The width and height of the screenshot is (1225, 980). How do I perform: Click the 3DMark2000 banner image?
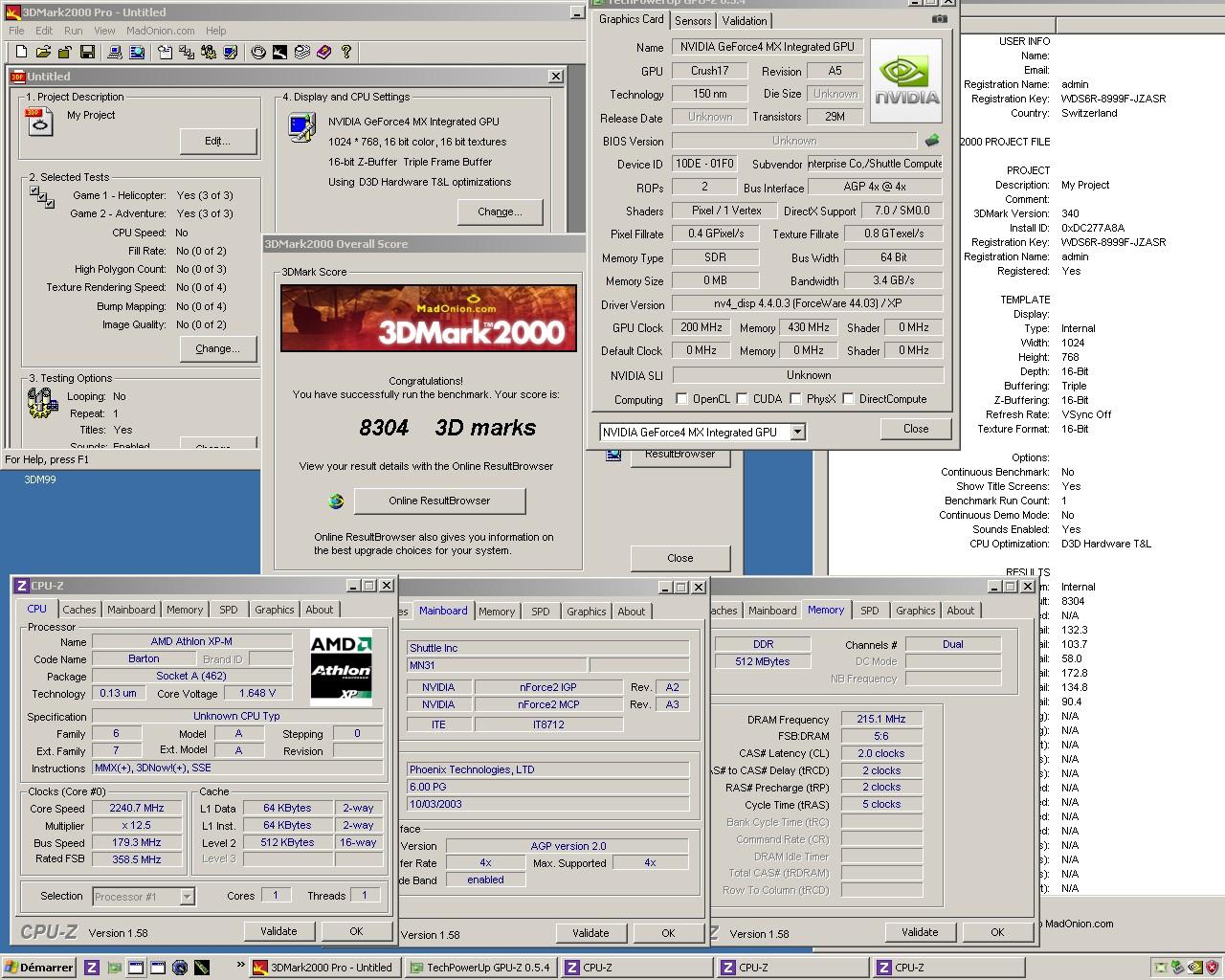[x=429, y=319]
